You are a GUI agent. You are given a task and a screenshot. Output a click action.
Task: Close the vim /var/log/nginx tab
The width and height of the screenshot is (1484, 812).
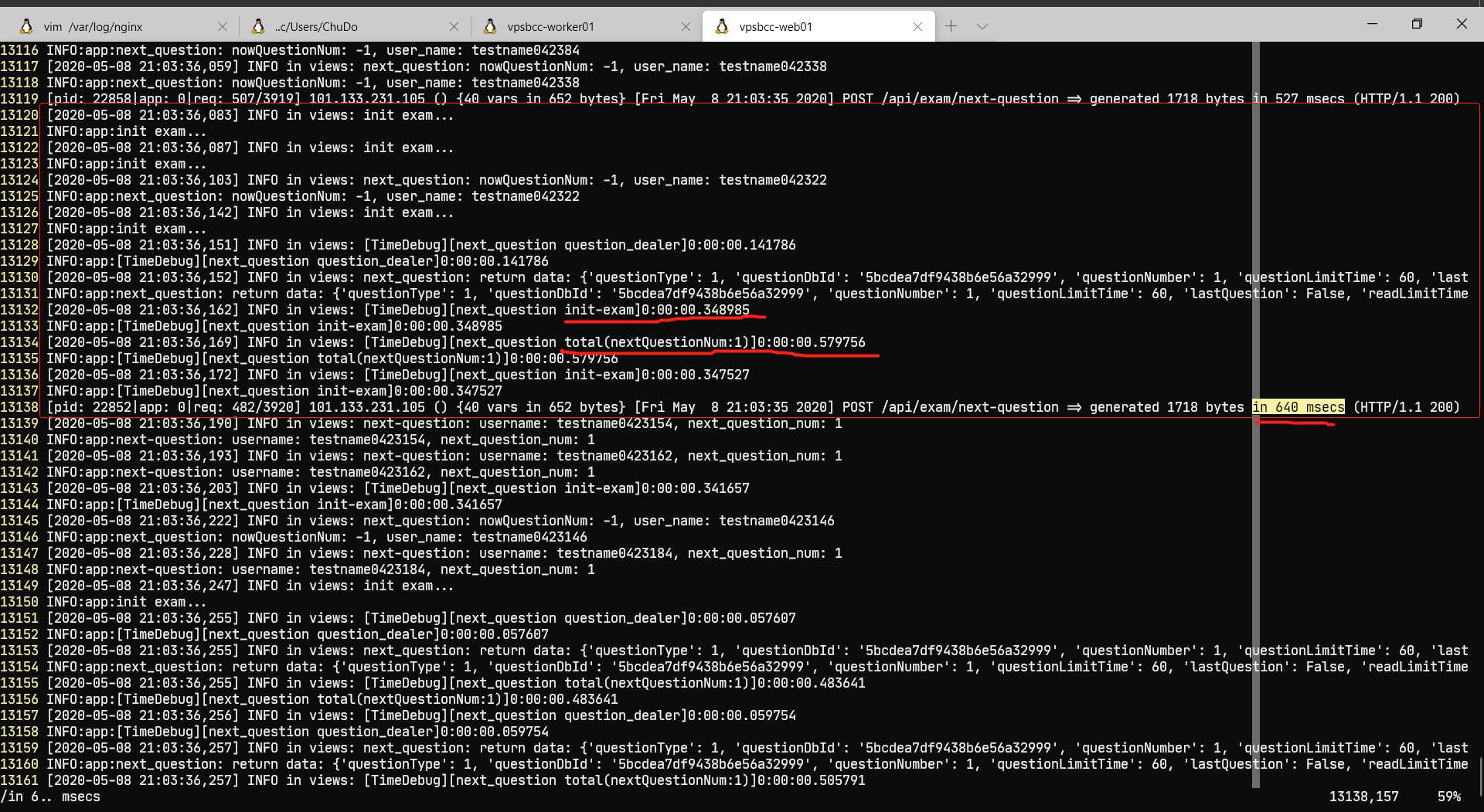223,26
